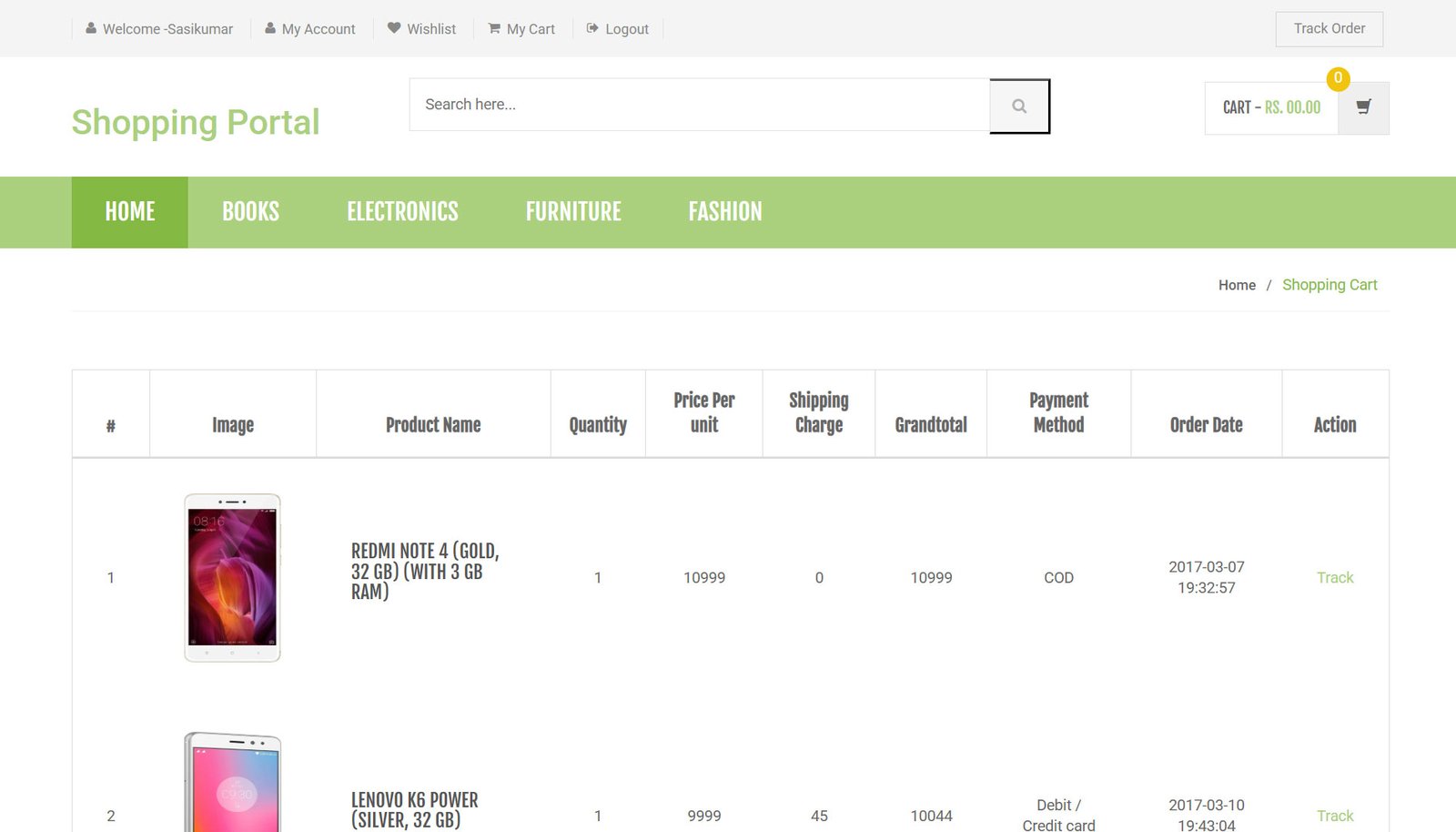The image size is (1456, 832).
Task: Click the Redmi Note 4 product image
Action: click(x=232, y=578)
